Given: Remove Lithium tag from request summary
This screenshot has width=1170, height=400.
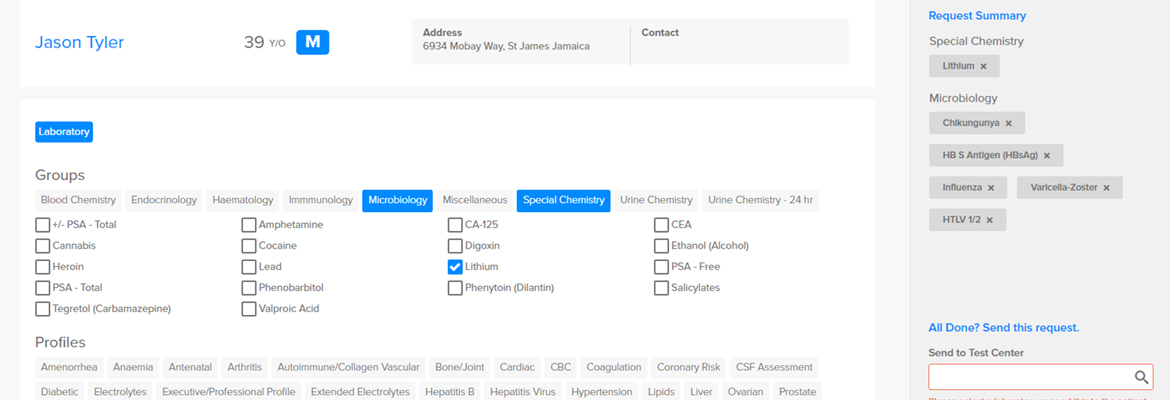Looking at the screenshot, I should tap(983, 67).
